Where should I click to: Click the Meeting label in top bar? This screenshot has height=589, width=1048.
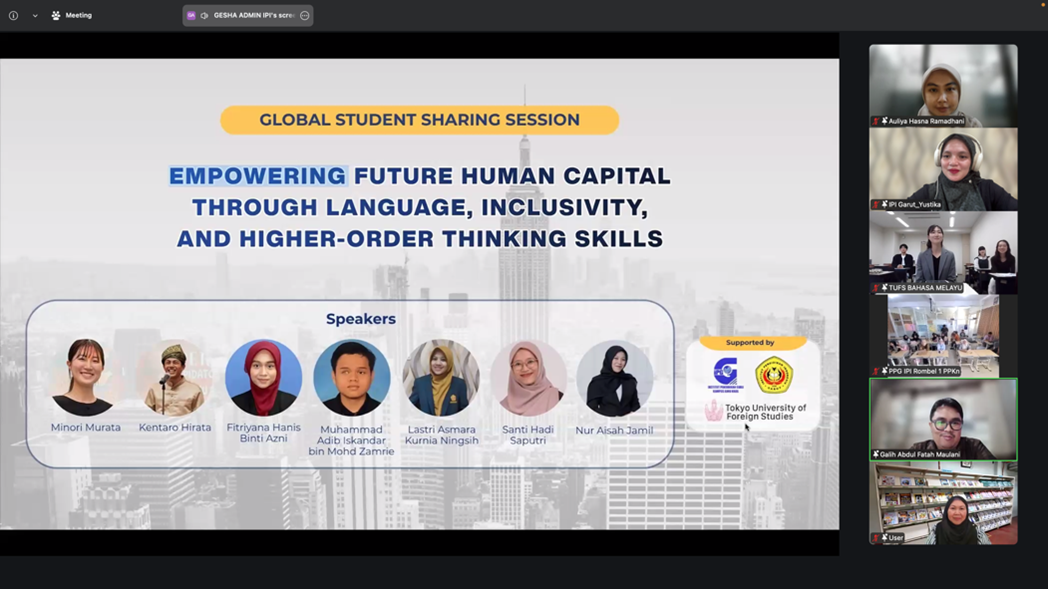tap(78, 16)
